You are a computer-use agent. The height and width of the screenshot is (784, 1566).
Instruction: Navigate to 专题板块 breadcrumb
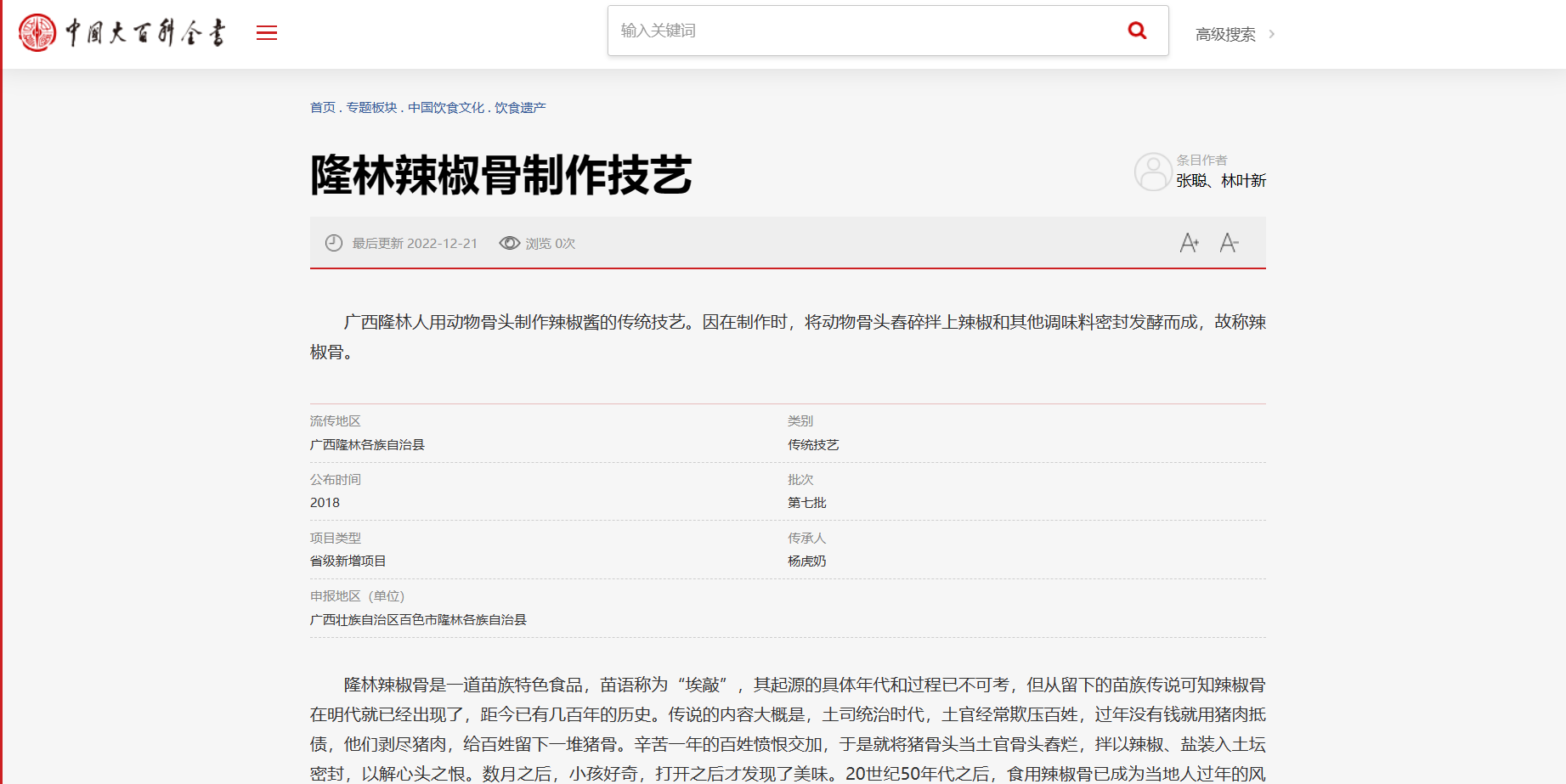[x=371, y=108]
